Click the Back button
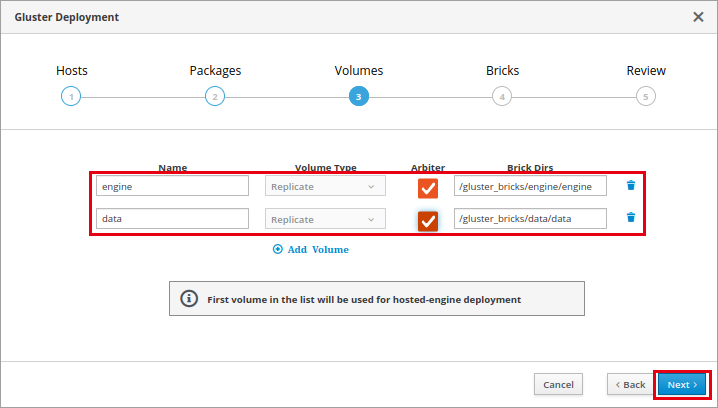This screenshot has height=408, width=718. pos(631,385)
